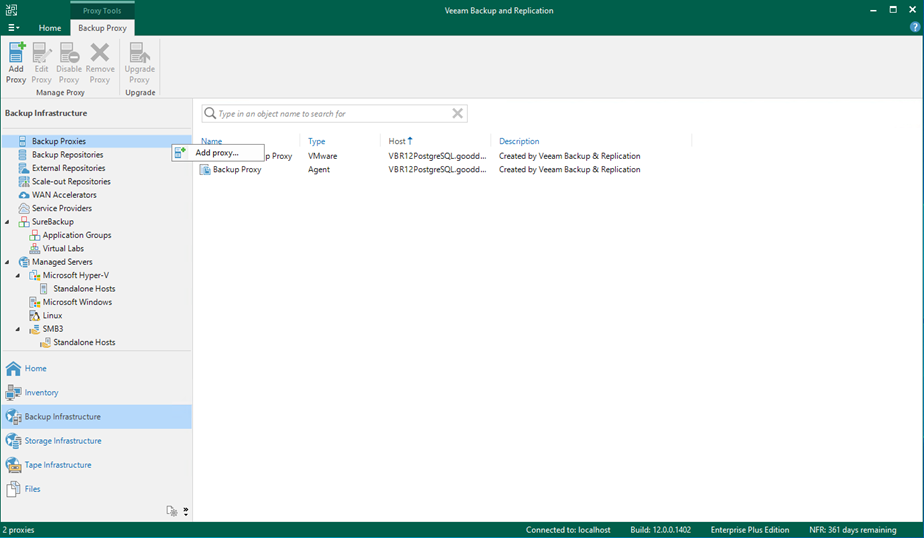Open the Files navigation pane
Viewport: 924px width, 538px height.
pos(96,489)
